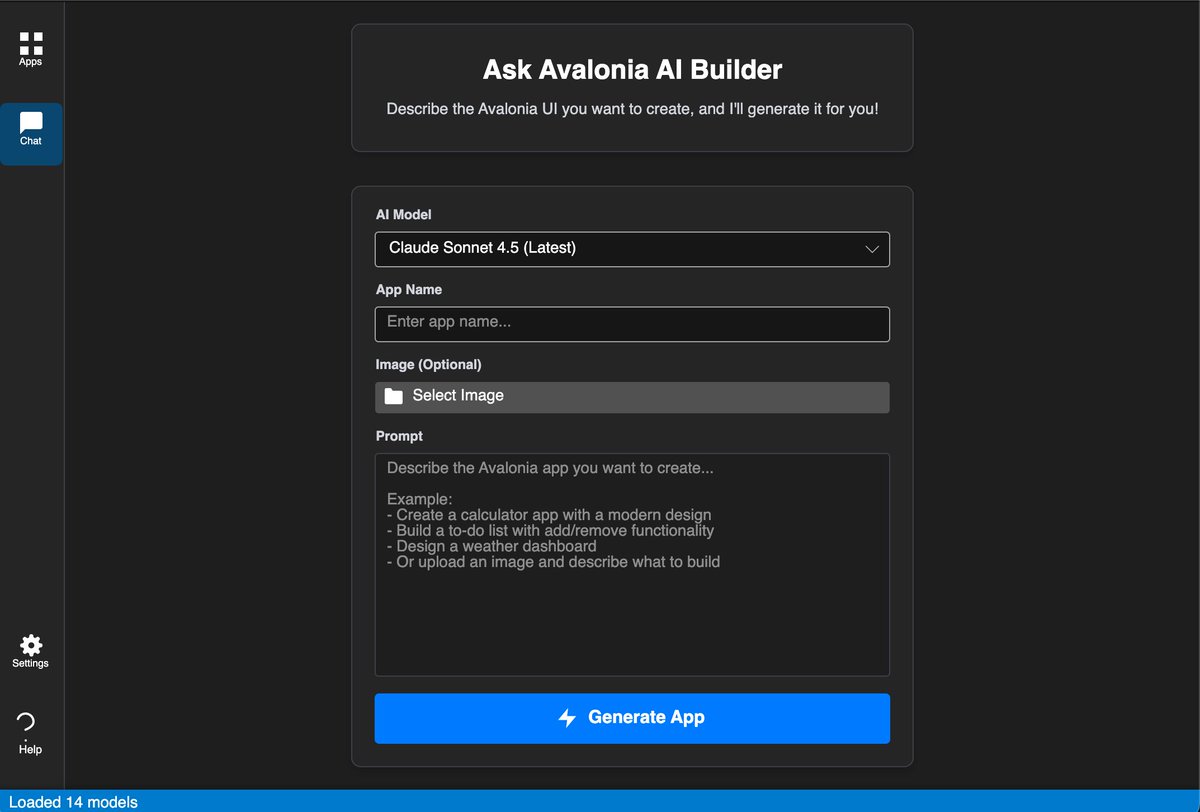The height and width of the screenshot is (812, 1200).
Task: Click the folder icon beside Select Image
Action: [x=394, y=396]
